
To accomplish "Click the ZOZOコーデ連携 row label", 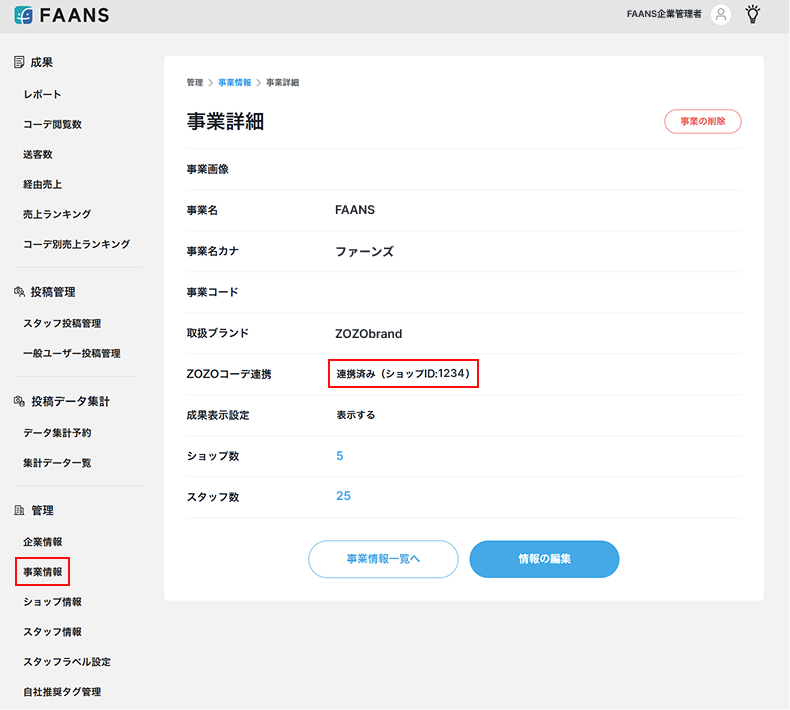I will (x=229, y=374).
